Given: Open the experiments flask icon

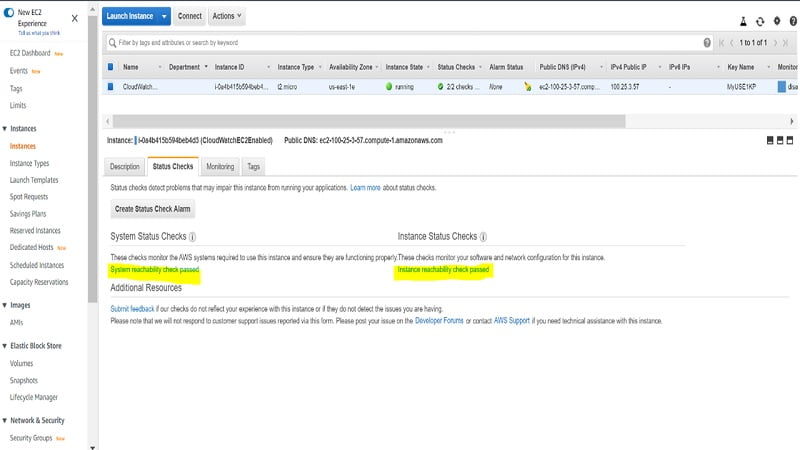Looking at the screenshot, I should [x=743, y=21].
